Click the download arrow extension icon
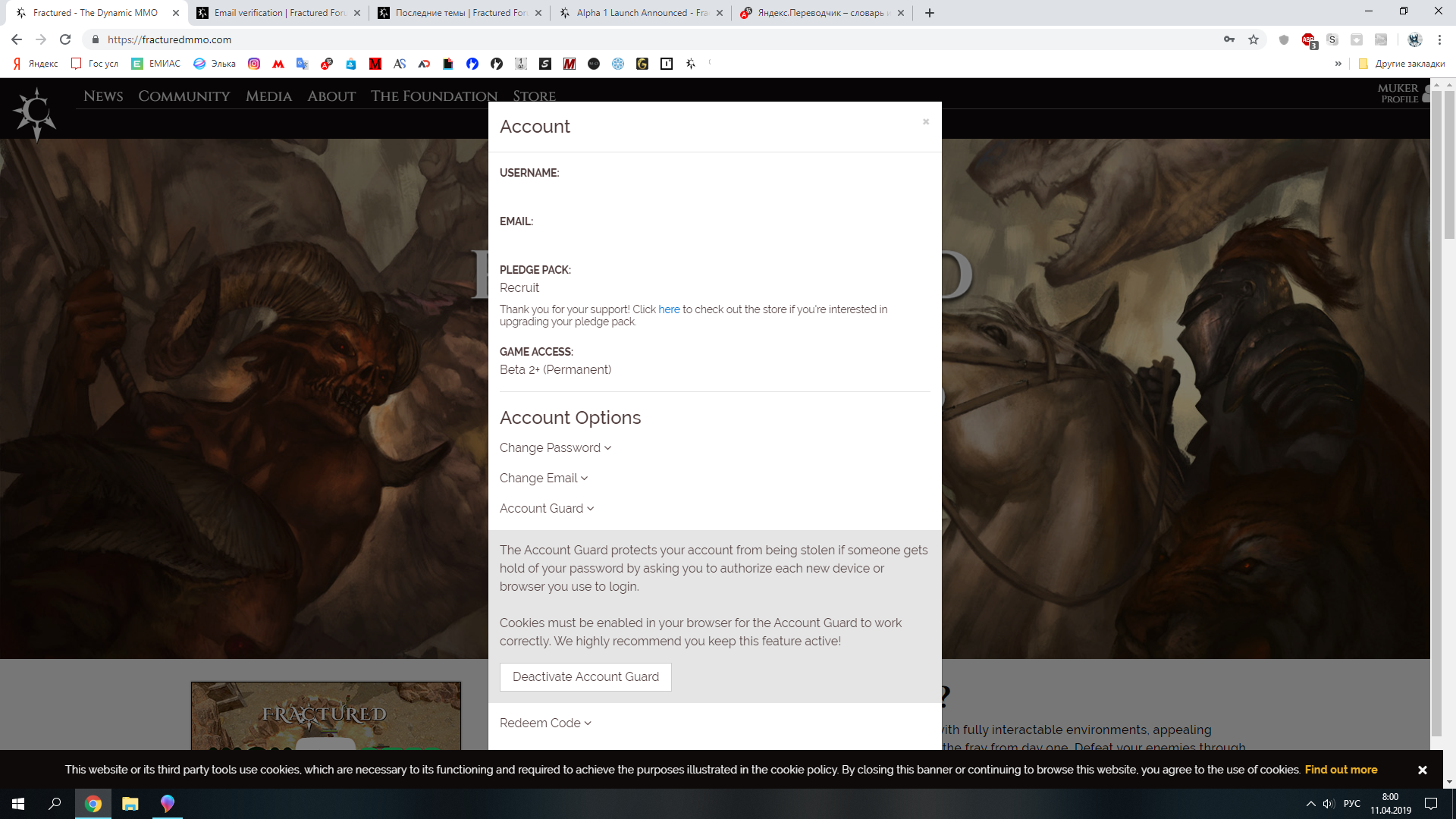1456x819 pixels. click(x=1357, y=39)
